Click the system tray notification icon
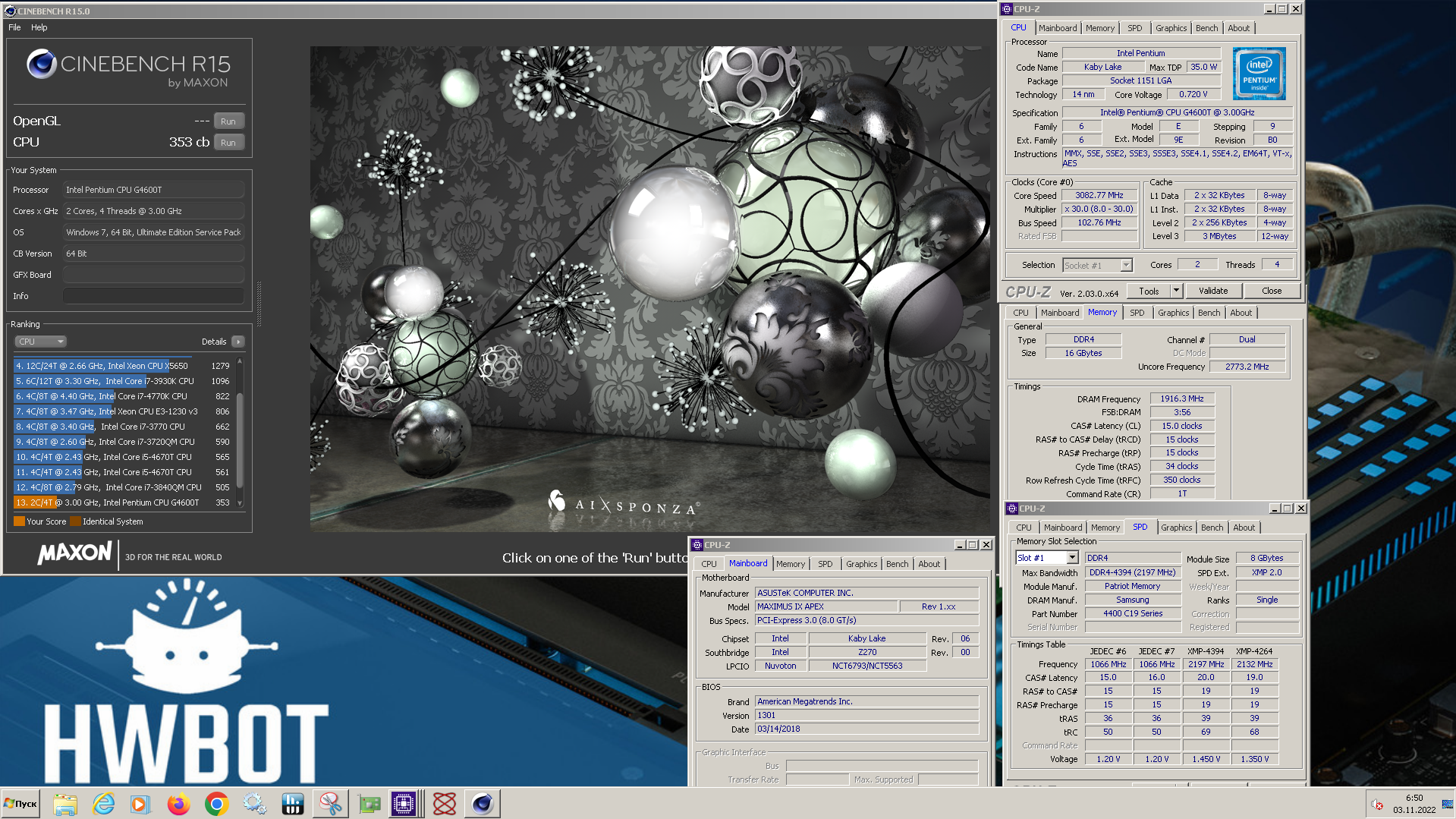The image size is (1456, 819). pos(1377,805)
